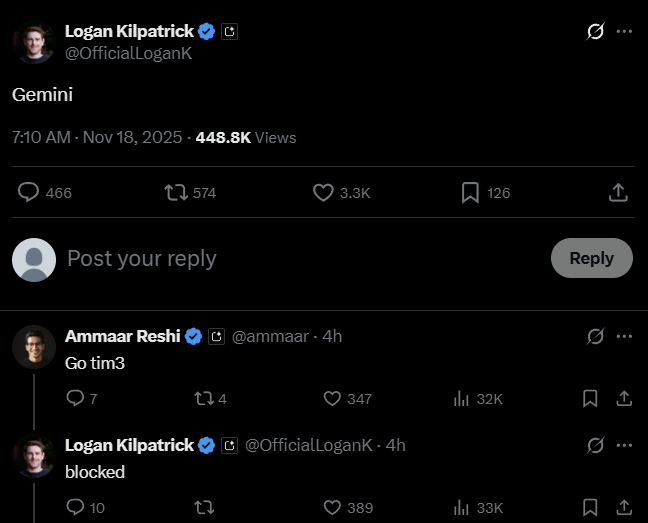This screenshot has height=523, width=648.
Task: Open Ammaar Reshi's profile picture
Action: pos(33,347)
